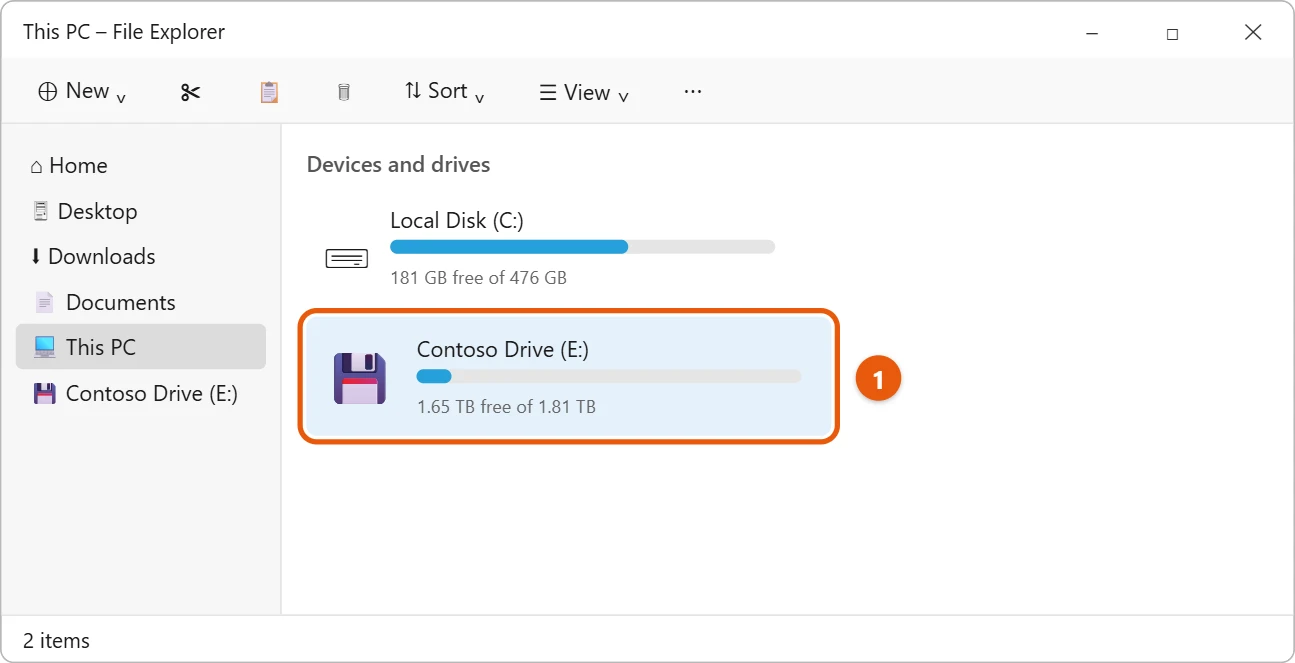Click the Delete trash can icon
1295x663 pixels.
point(344,92)
